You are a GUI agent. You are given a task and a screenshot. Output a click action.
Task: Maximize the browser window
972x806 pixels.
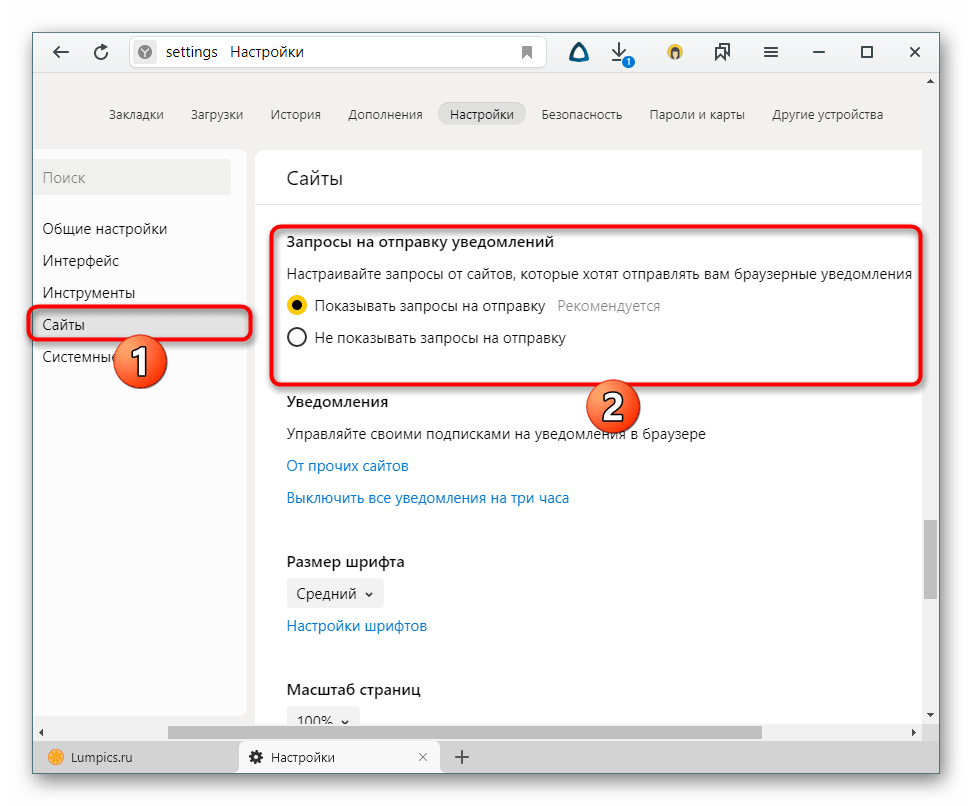(x=867, y=52)
